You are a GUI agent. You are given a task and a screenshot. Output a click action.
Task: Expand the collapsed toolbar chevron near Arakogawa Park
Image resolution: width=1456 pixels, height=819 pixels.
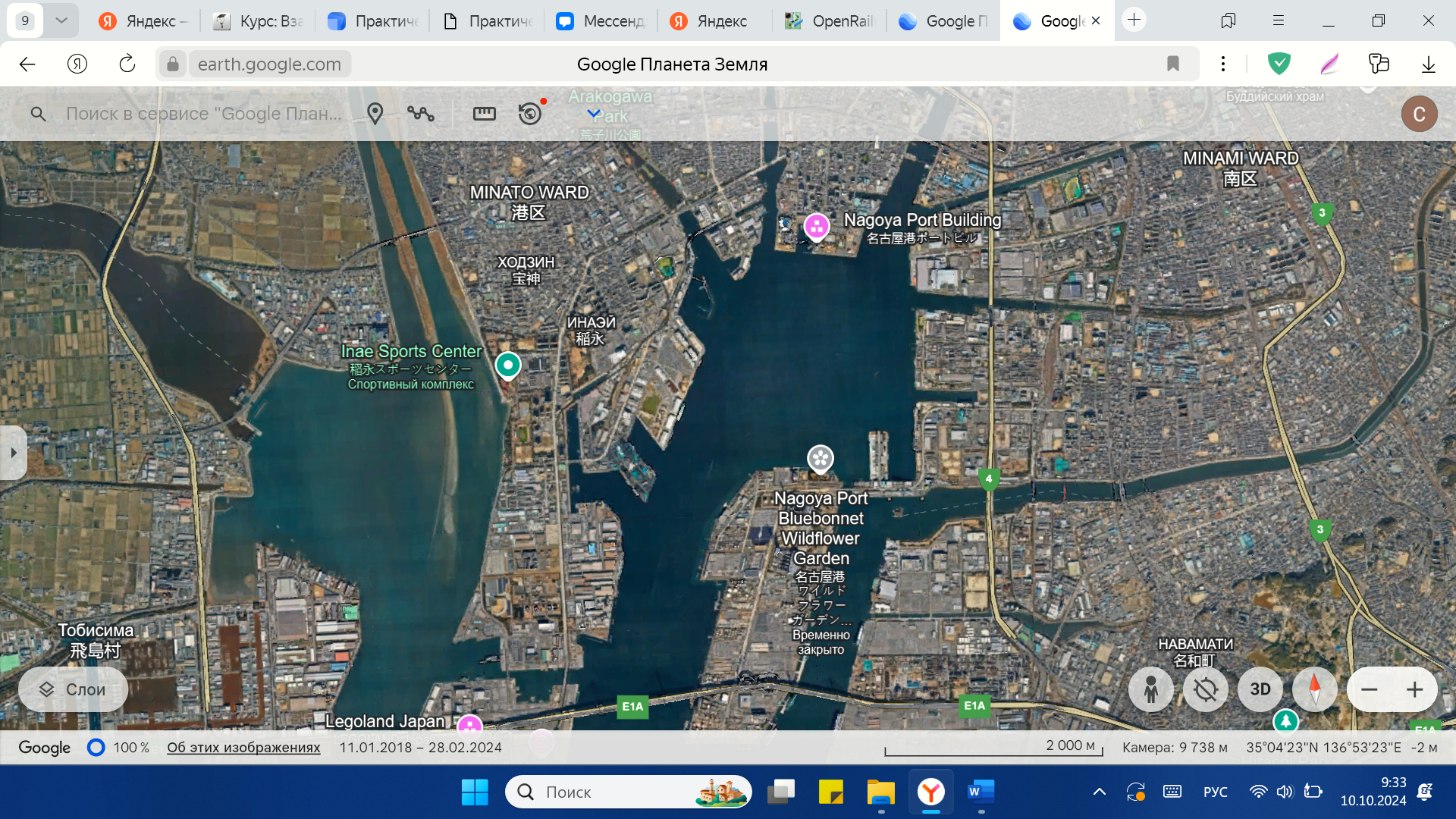[x=594, y=114]
